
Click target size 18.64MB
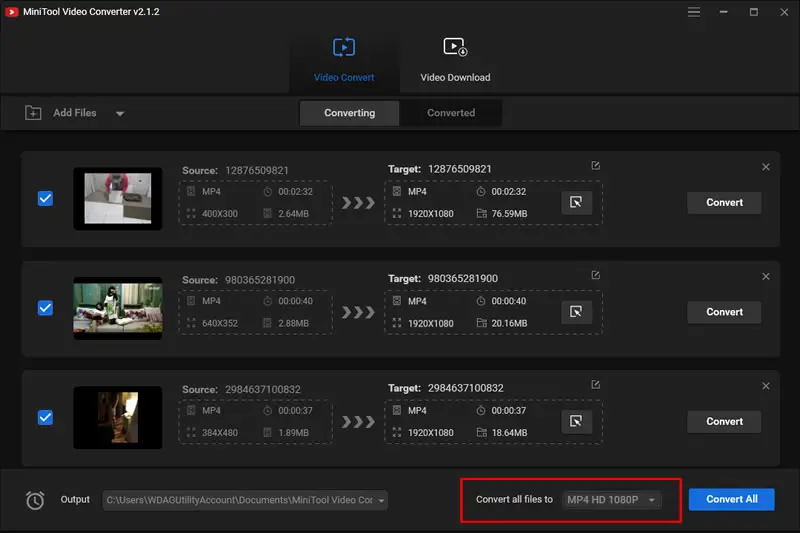[509, 433]
